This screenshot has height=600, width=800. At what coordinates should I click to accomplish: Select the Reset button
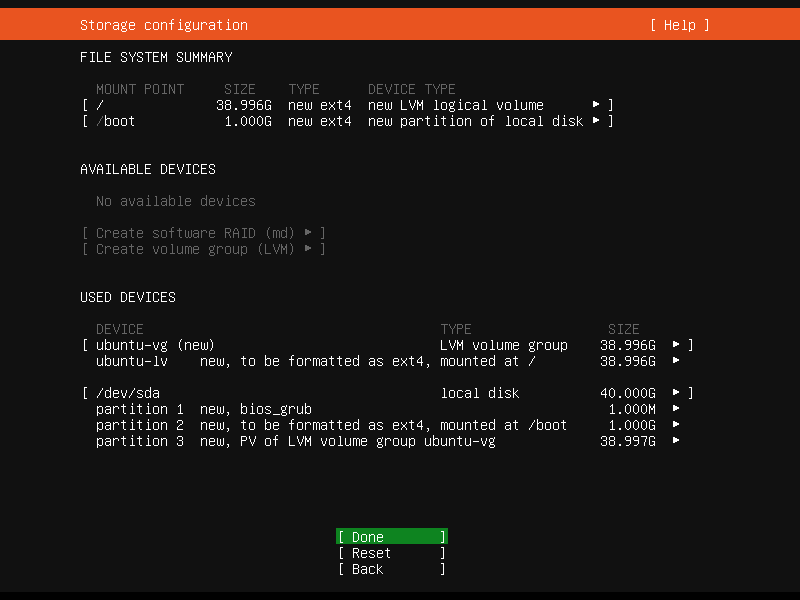[x=392, y=553]
